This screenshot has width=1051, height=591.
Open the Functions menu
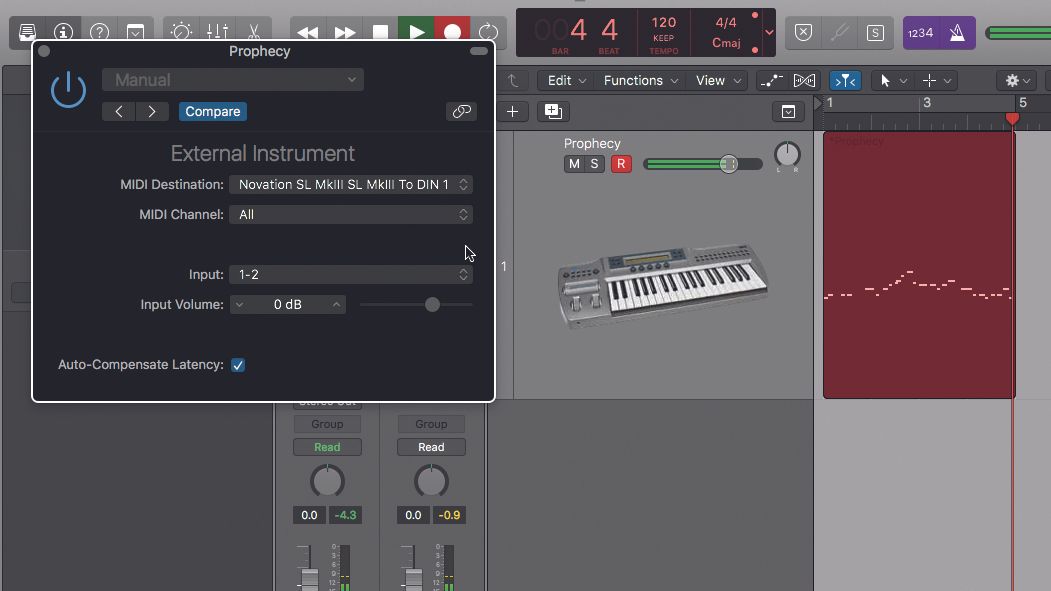pos(640,80)
